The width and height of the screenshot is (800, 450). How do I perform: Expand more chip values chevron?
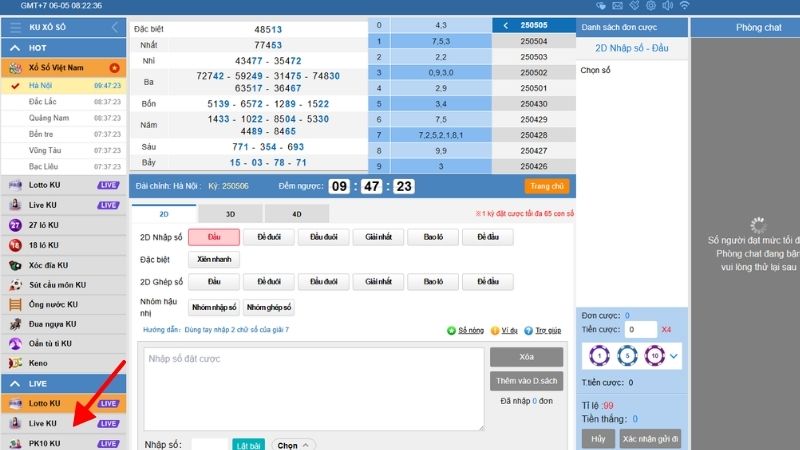674,355
